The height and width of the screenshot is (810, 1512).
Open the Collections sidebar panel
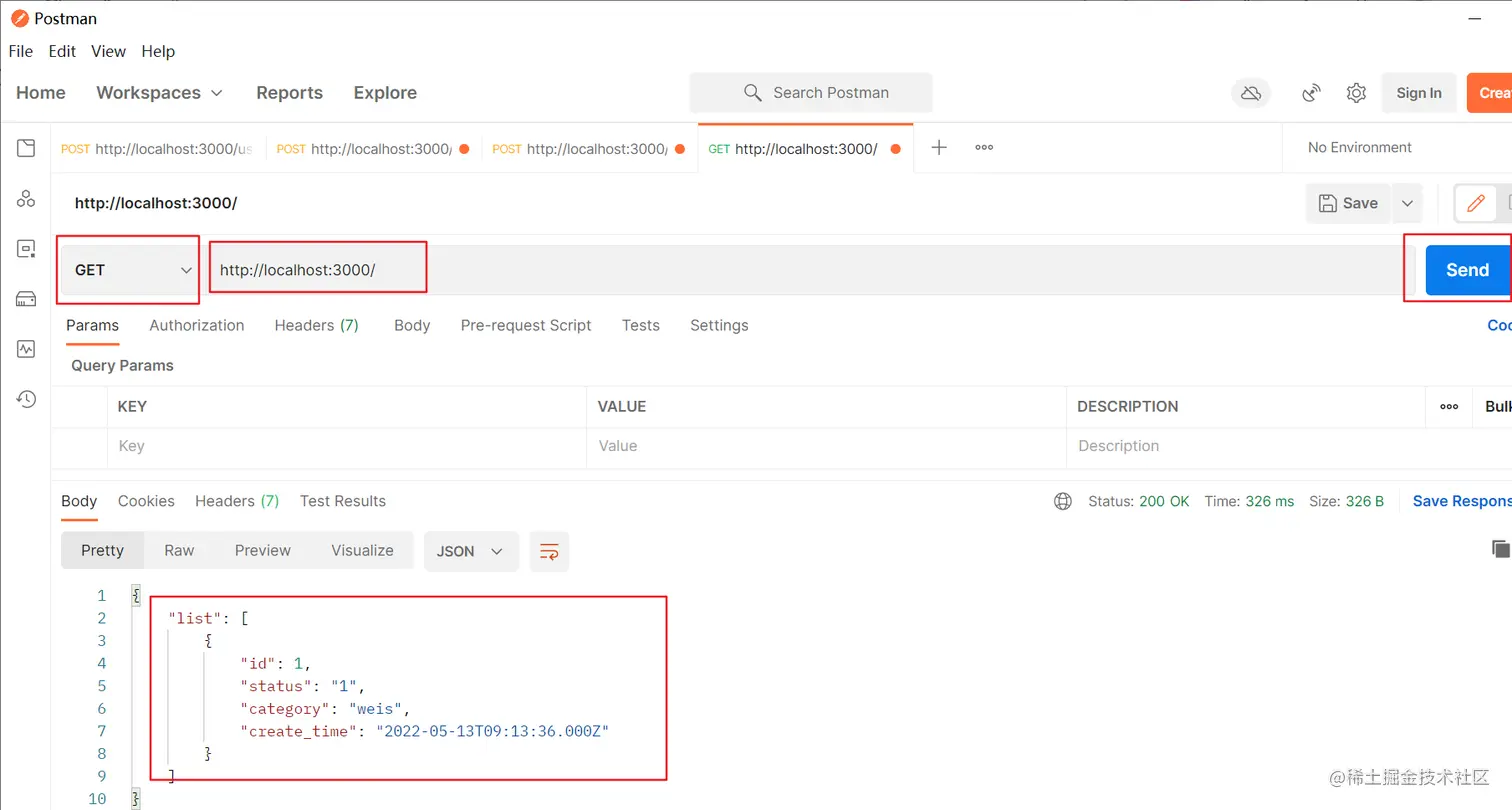26,148
